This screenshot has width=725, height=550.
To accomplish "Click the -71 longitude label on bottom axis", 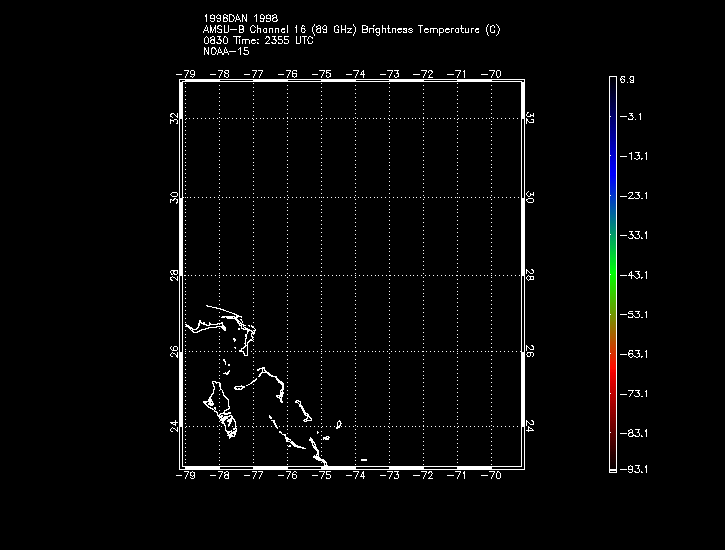I will tap(457, 475).
